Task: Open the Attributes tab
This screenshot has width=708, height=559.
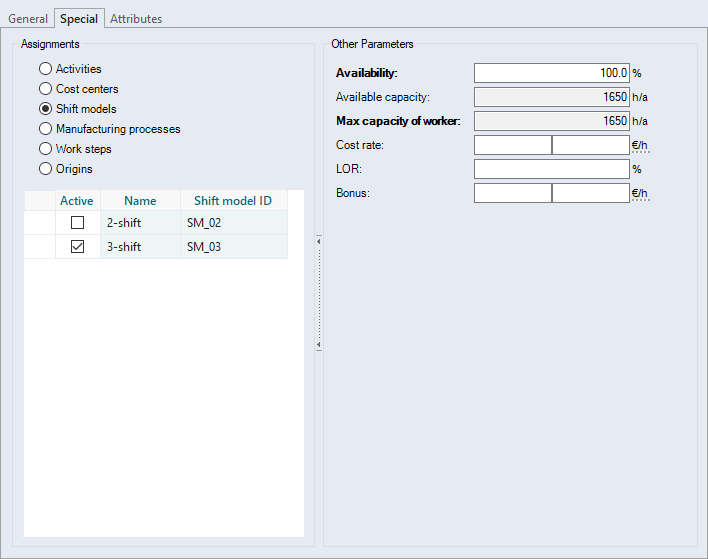Action: tap(136, 19)
